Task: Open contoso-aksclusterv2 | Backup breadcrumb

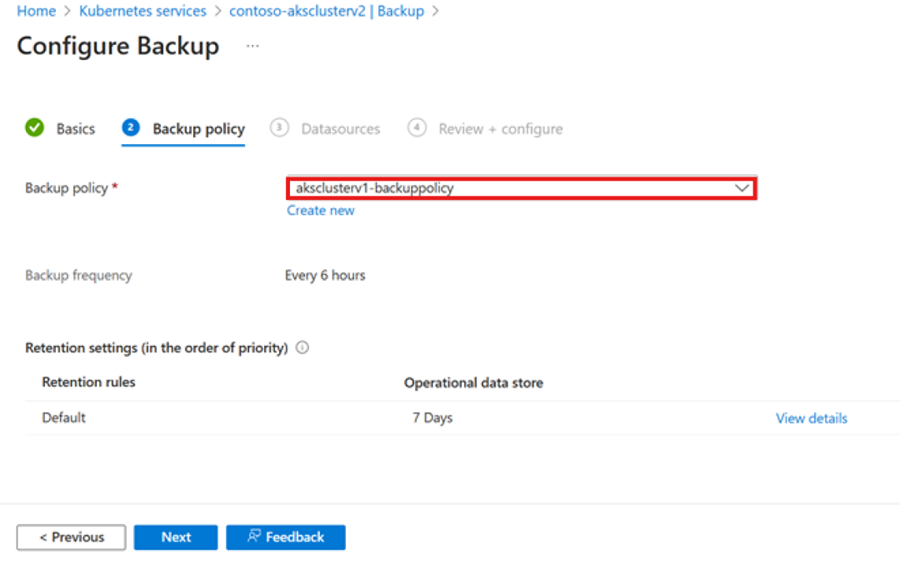Action: pos(327,11)
